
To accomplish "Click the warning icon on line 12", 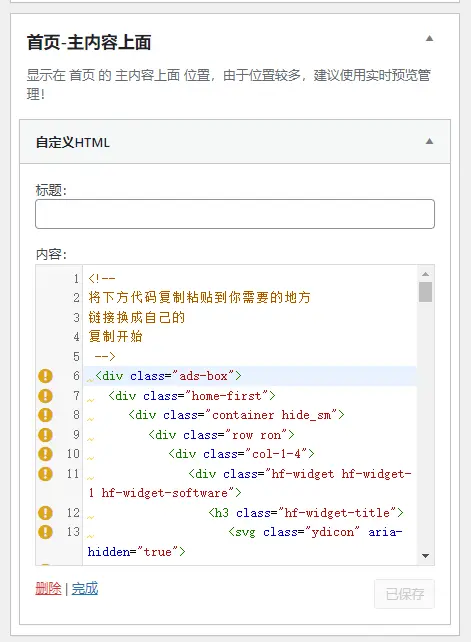I will click(45, 513).
